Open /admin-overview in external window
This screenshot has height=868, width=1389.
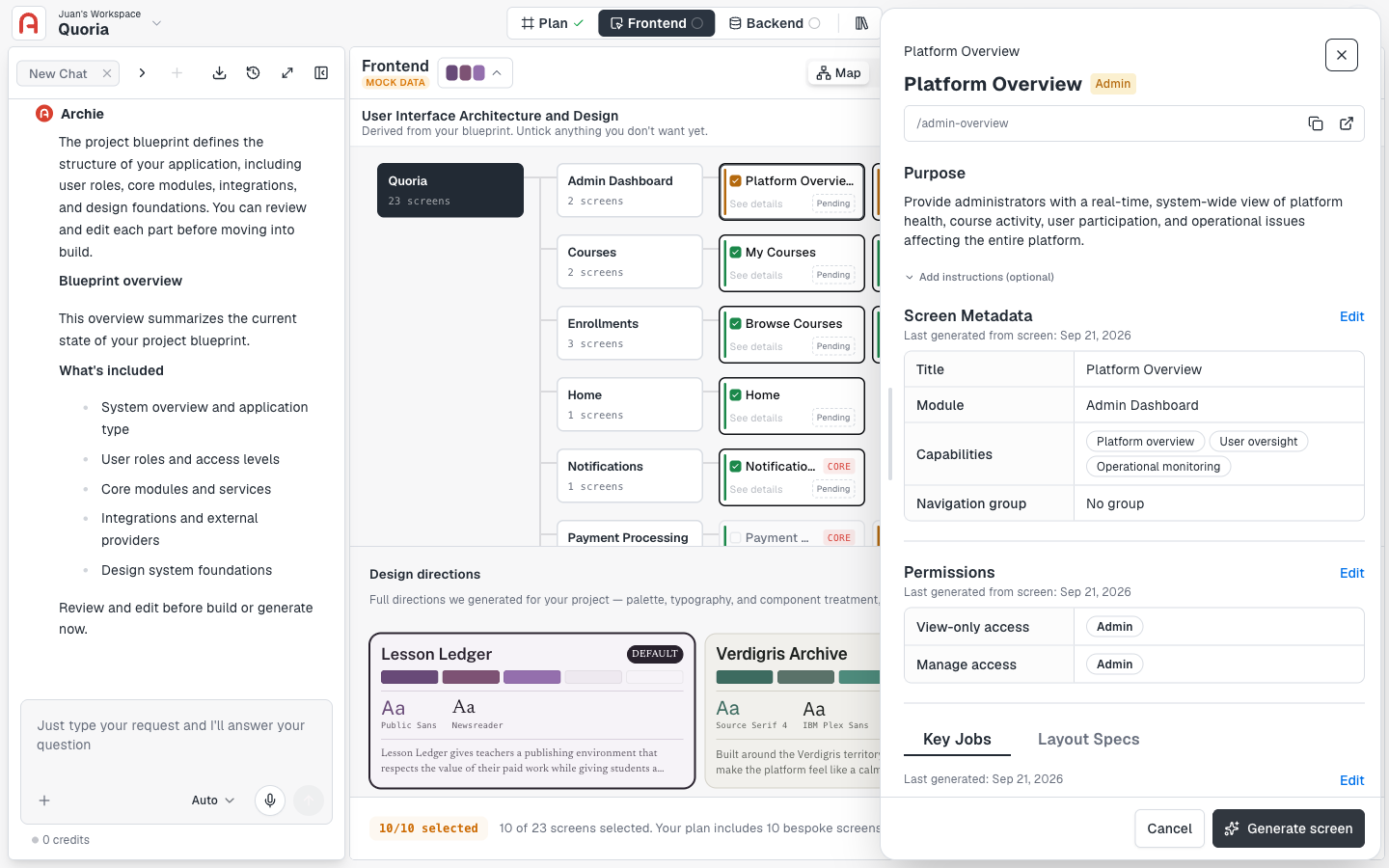point(1347,123)
